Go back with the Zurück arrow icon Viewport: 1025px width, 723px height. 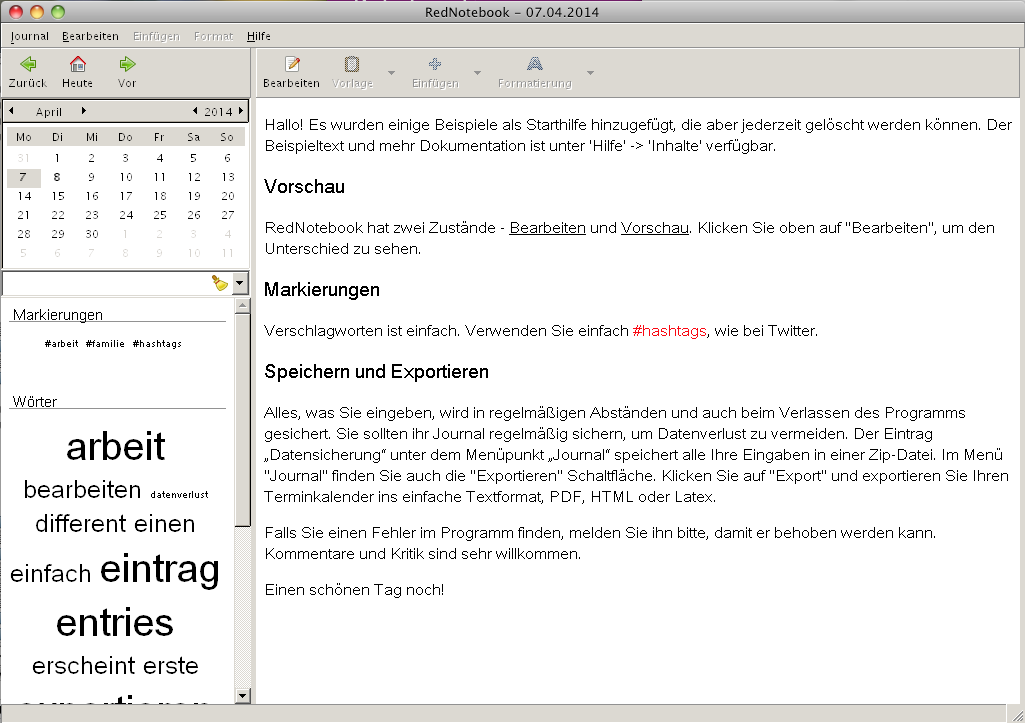point(28,64)
